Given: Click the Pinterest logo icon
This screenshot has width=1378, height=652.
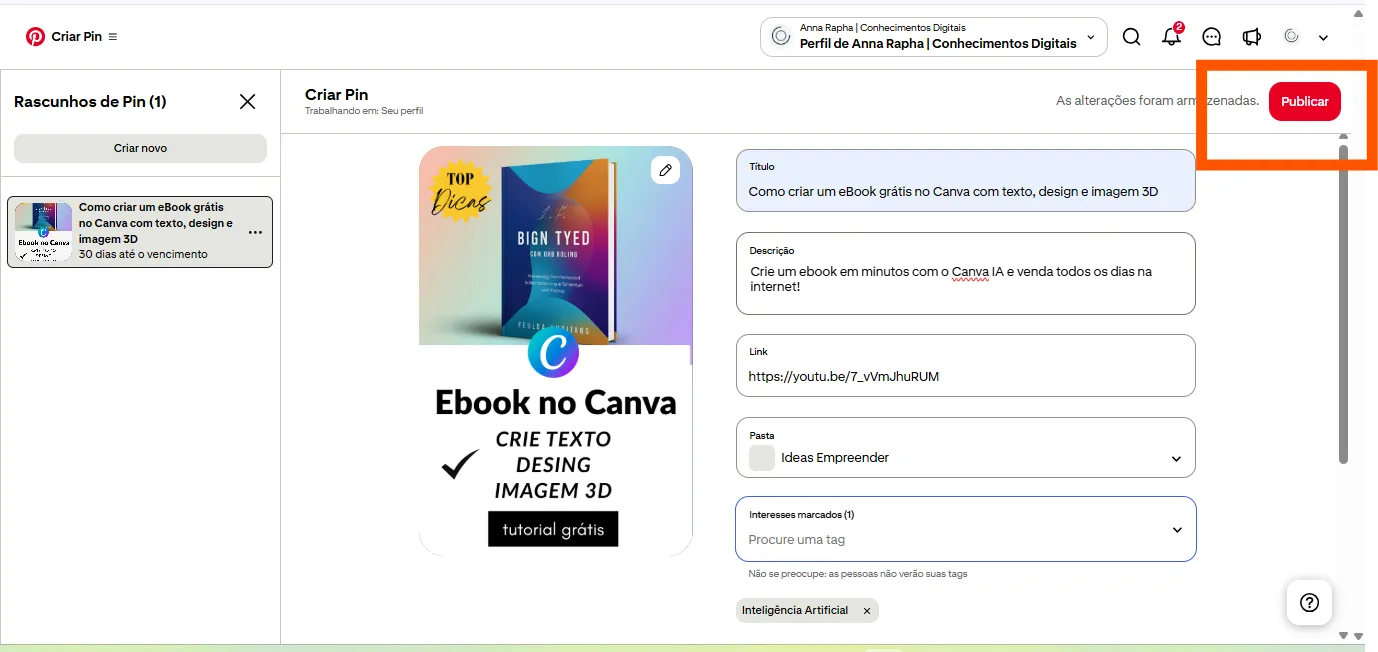Looking at the screenshot, I should tap(35, 36).
